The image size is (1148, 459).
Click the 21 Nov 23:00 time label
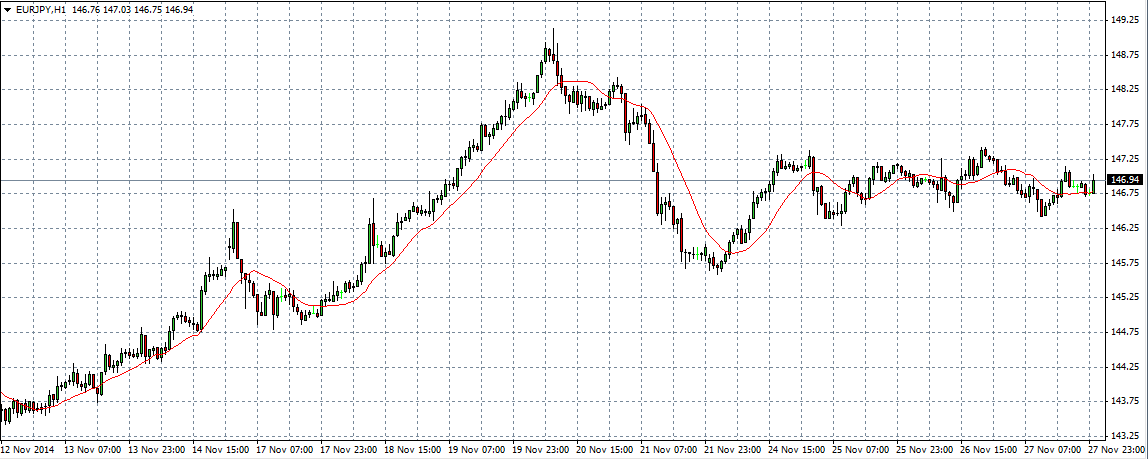tap(728, 450)
